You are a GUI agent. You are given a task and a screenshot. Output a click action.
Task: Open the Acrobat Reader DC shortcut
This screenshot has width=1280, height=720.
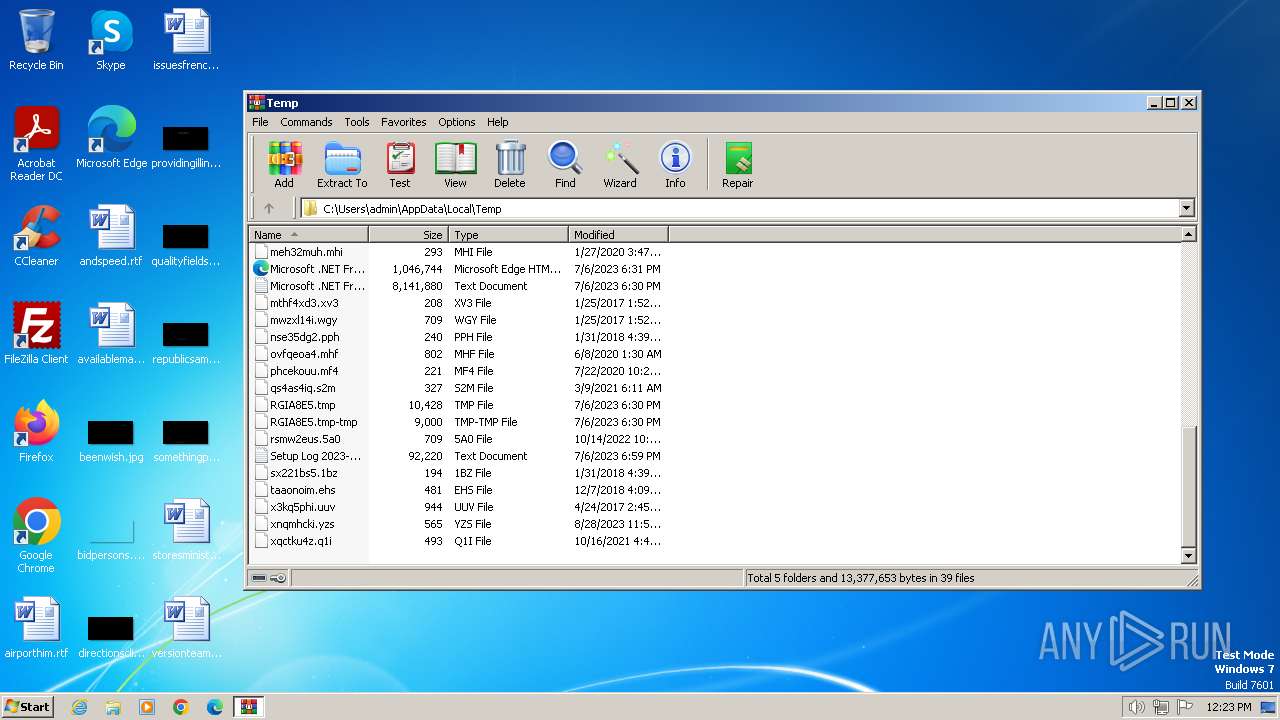pos(36,144)
